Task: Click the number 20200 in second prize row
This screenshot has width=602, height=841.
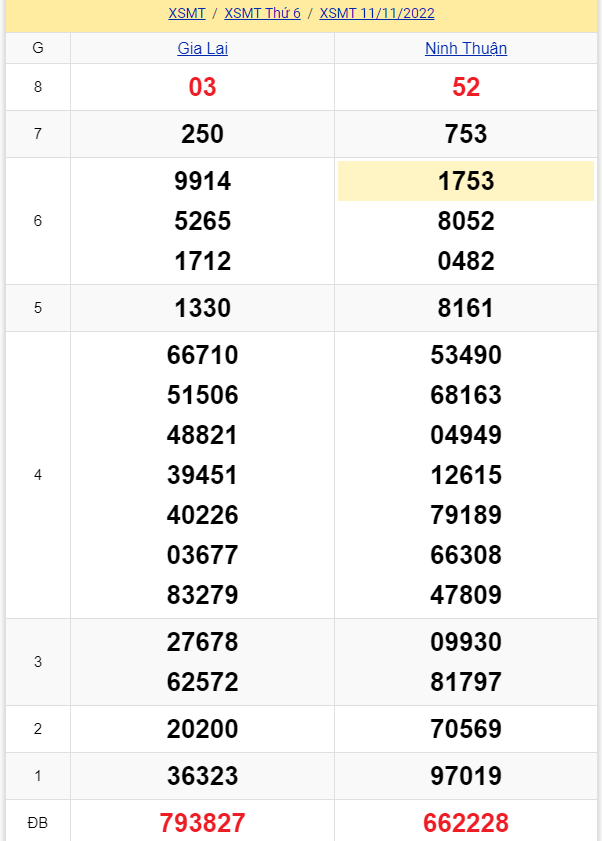Action: coord(202,729)
